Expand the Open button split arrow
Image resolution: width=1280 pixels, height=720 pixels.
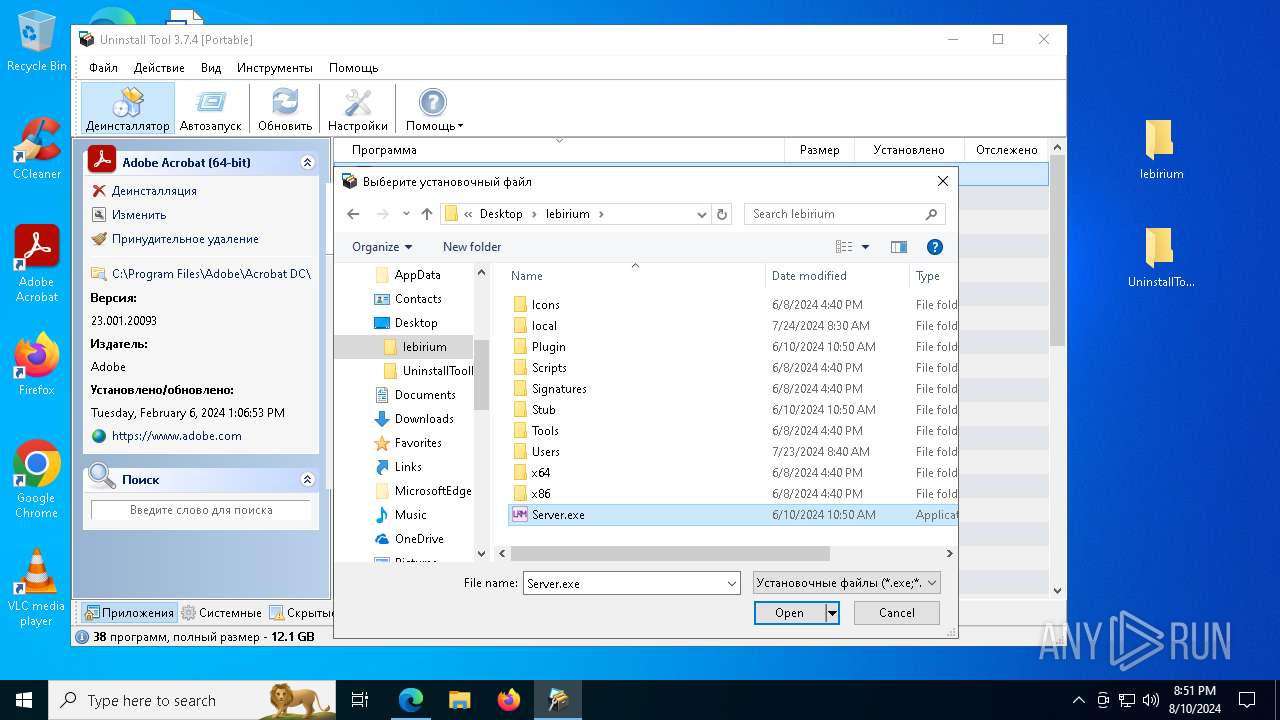coord(832,613)
